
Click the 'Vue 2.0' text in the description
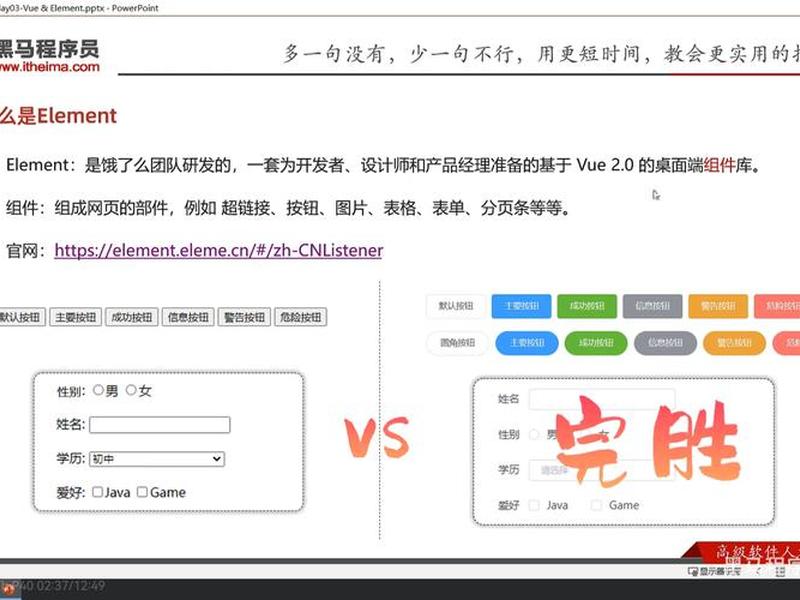tap(605, 165)
